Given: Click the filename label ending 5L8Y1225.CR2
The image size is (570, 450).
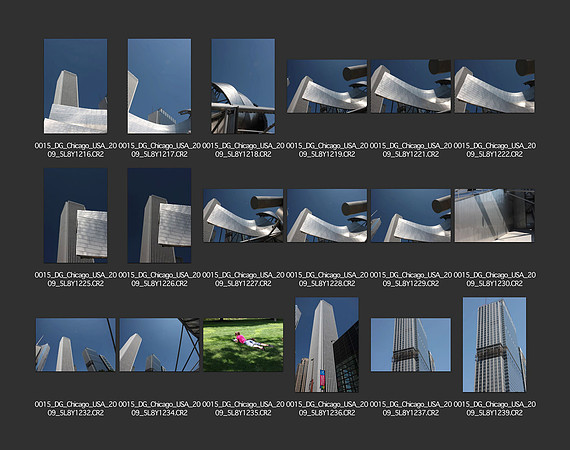Looking at the screenshot, I should click(x=76, y=279).
